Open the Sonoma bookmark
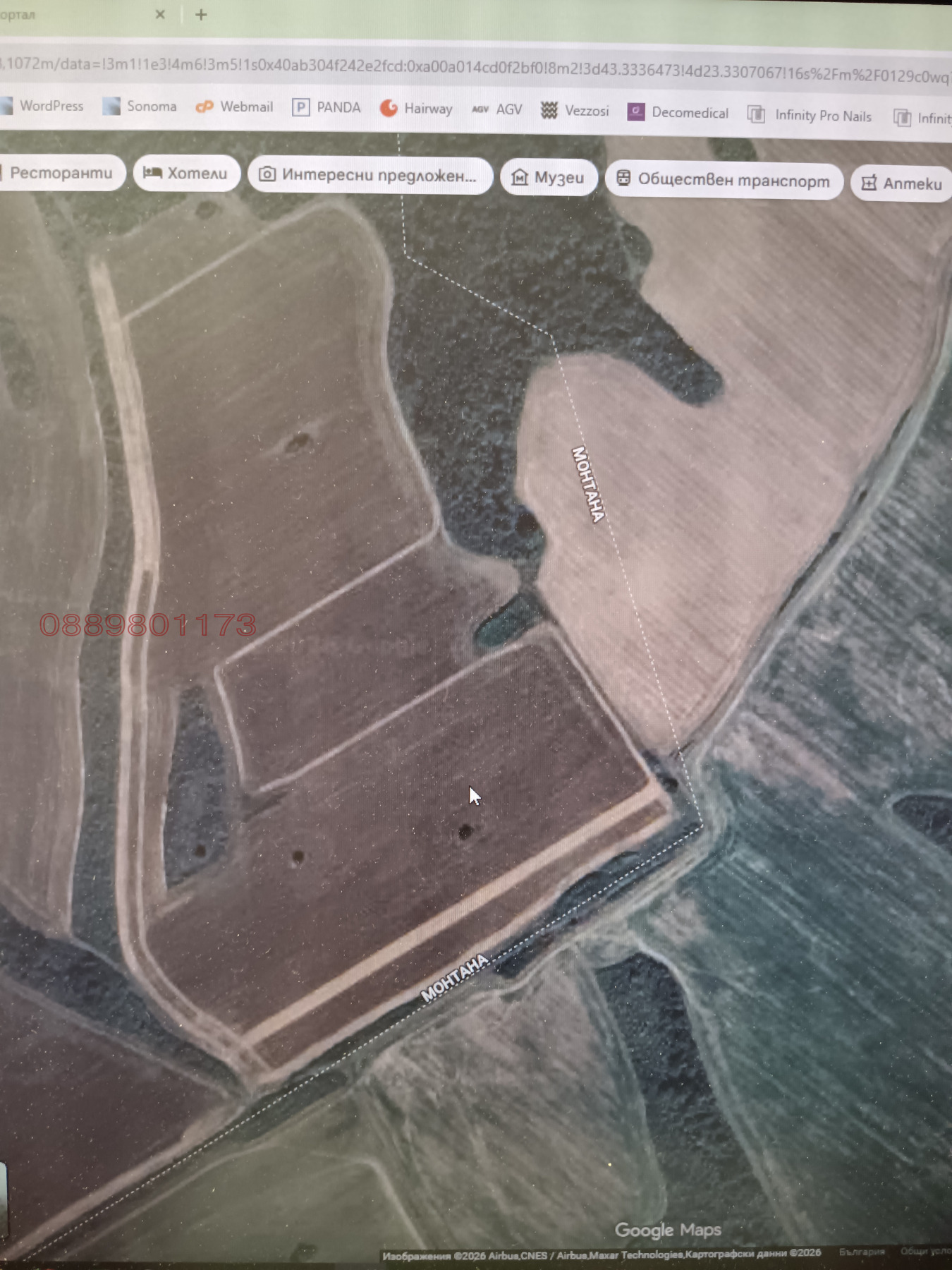 [140, 107]
